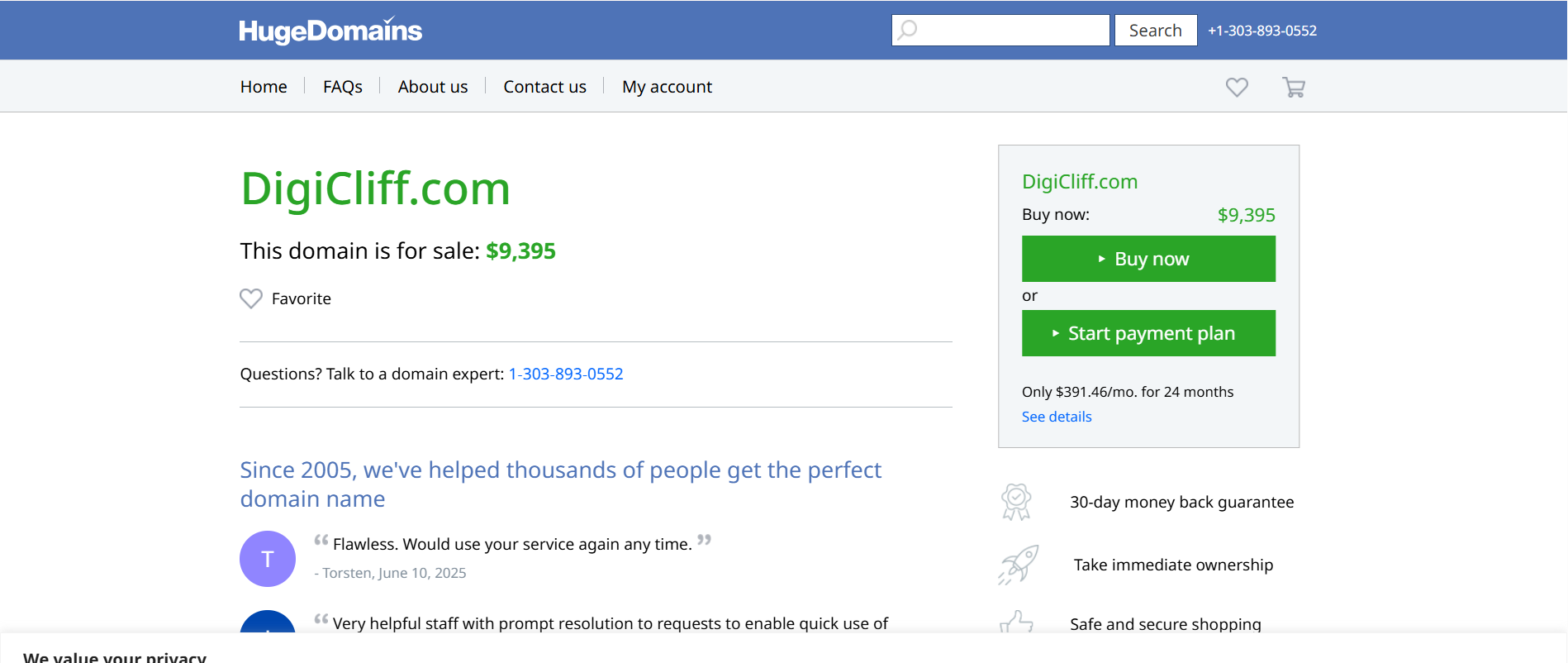Open the About us page
The width and height of the screenshot is (1568, 663).
click(433, 87)
